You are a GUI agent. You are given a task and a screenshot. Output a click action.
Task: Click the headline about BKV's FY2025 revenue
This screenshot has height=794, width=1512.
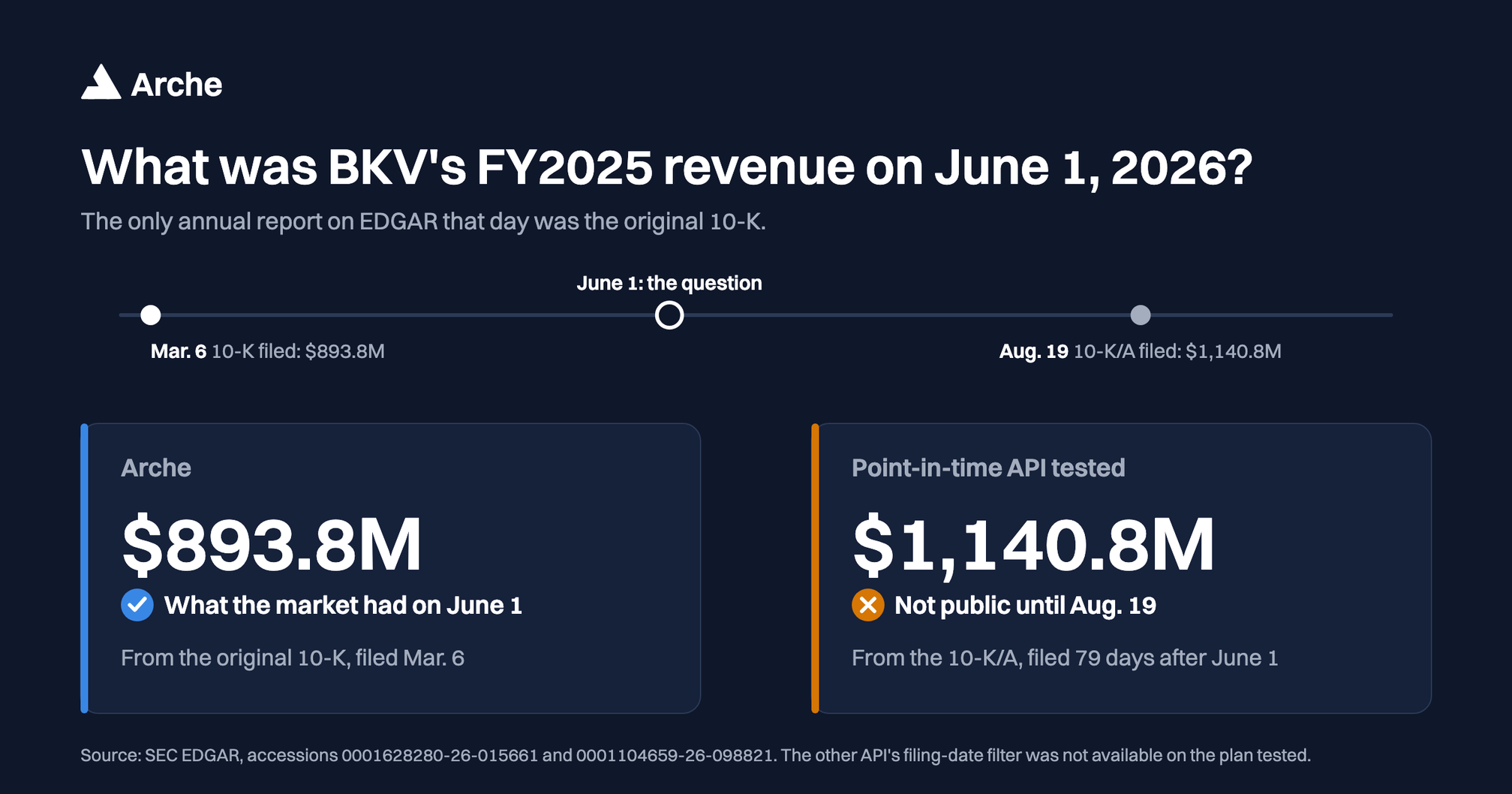click(x=667, y=167)
